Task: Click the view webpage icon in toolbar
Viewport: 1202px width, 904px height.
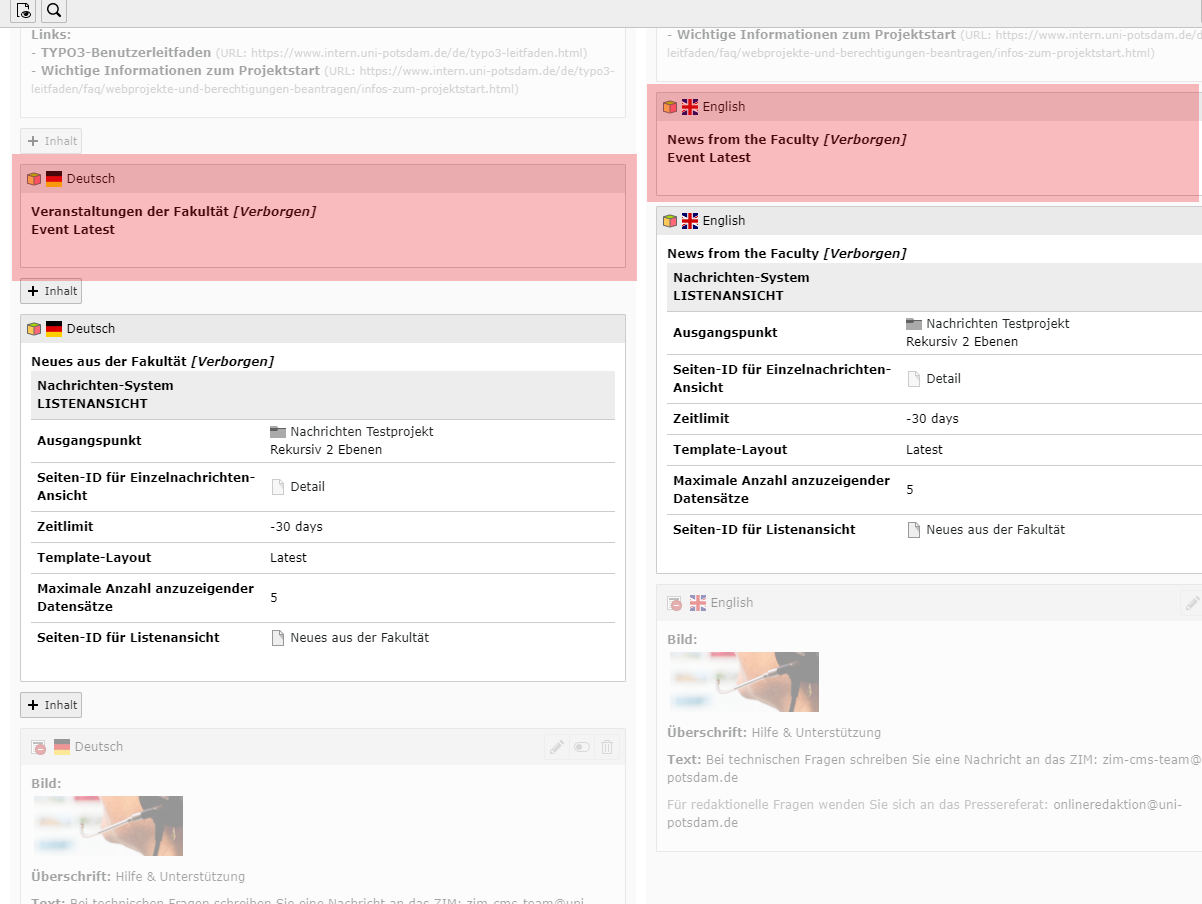Action: (x=23, y=11)
